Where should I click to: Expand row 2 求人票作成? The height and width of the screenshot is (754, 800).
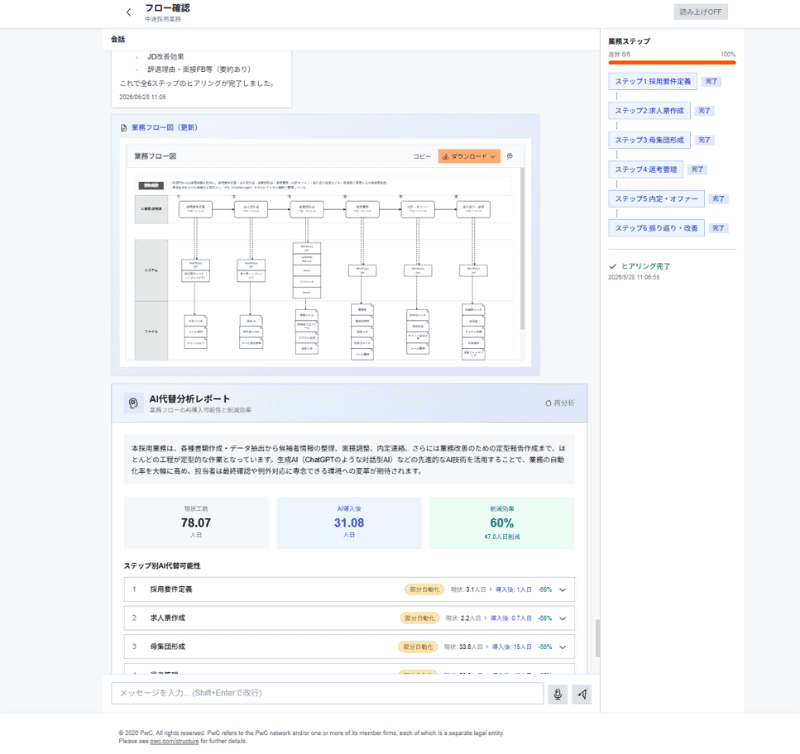click(x=349, y=618)
